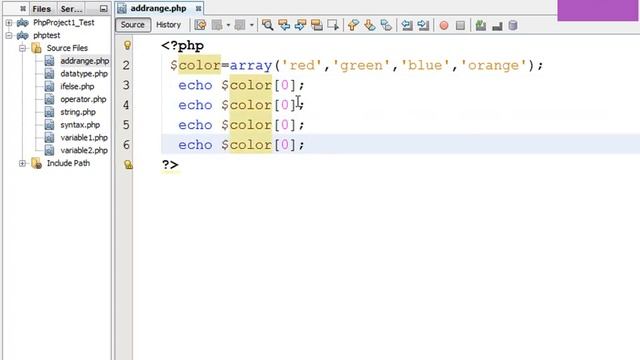Click the 'orange' string in the array
This screenshot has height=360, width=640.
click(x=493, y=65)
